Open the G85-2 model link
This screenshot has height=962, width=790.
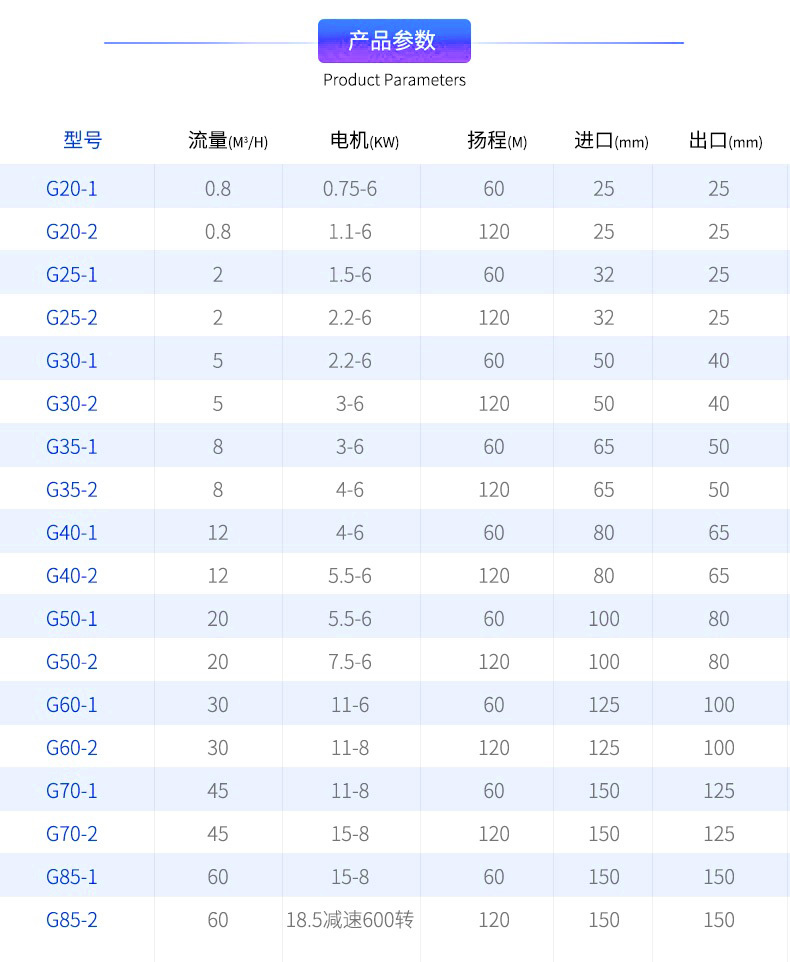[72, 919]
